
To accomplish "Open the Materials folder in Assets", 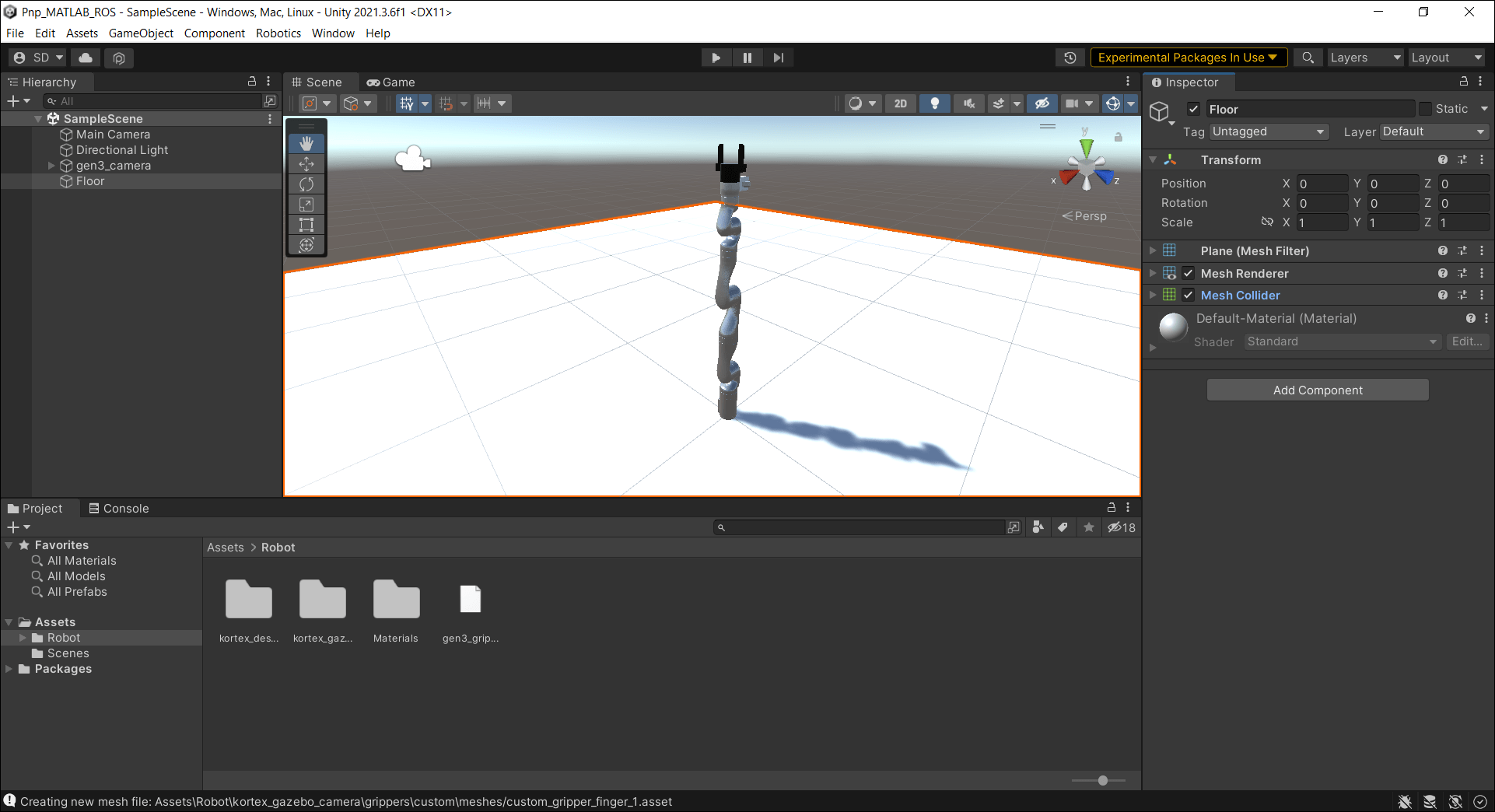I will pos(396,600).
